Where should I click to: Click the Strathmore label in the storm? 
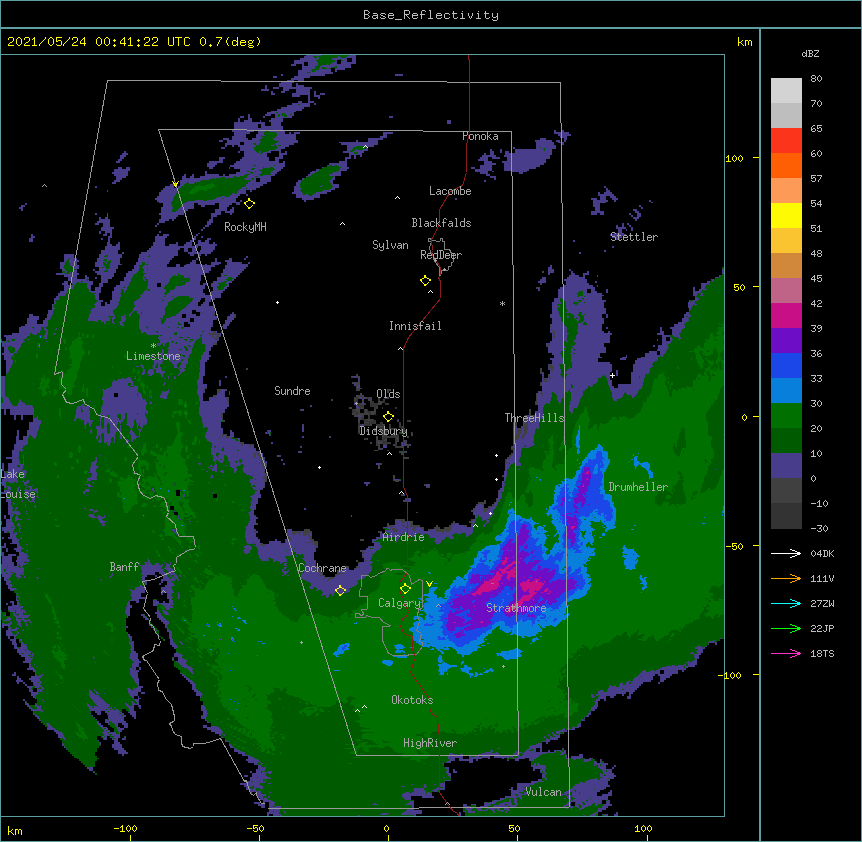click(516, 608)
